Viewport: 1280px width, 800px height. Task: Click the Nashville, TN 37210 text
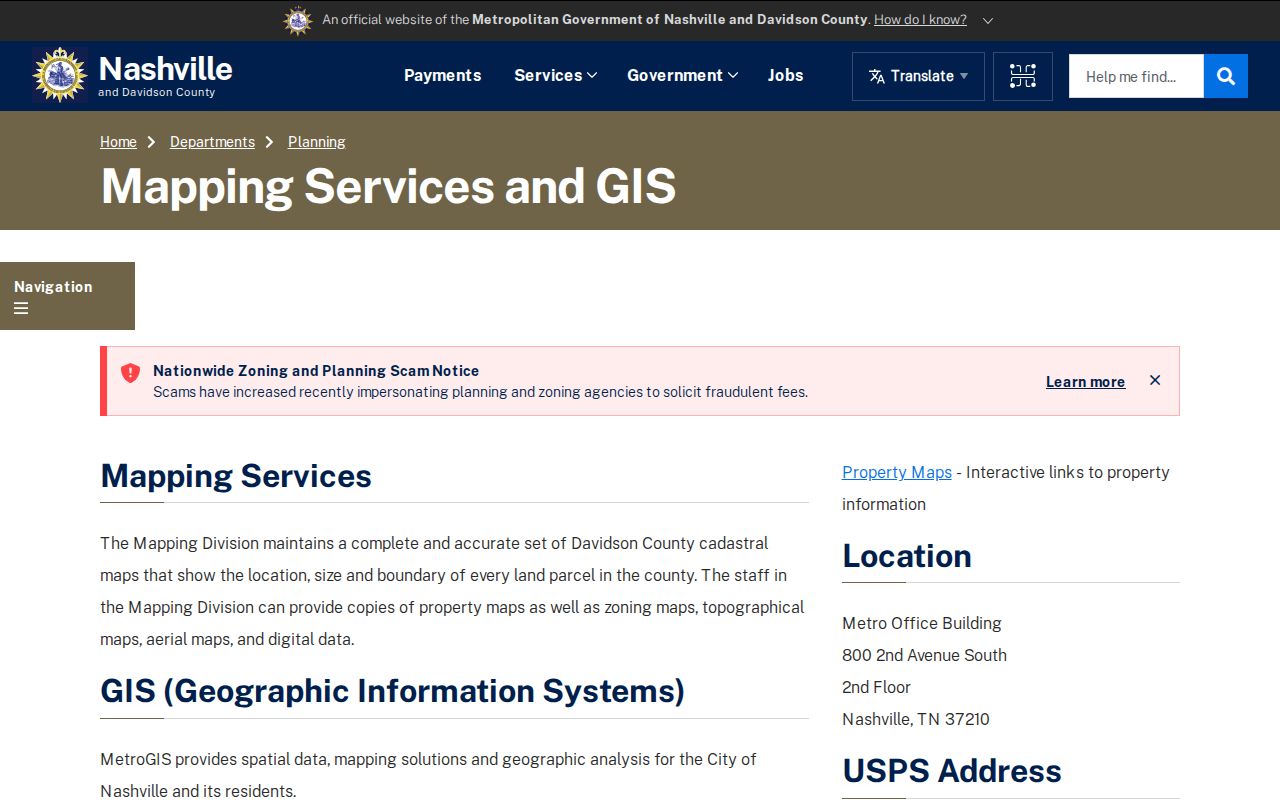tap(916, 719)
